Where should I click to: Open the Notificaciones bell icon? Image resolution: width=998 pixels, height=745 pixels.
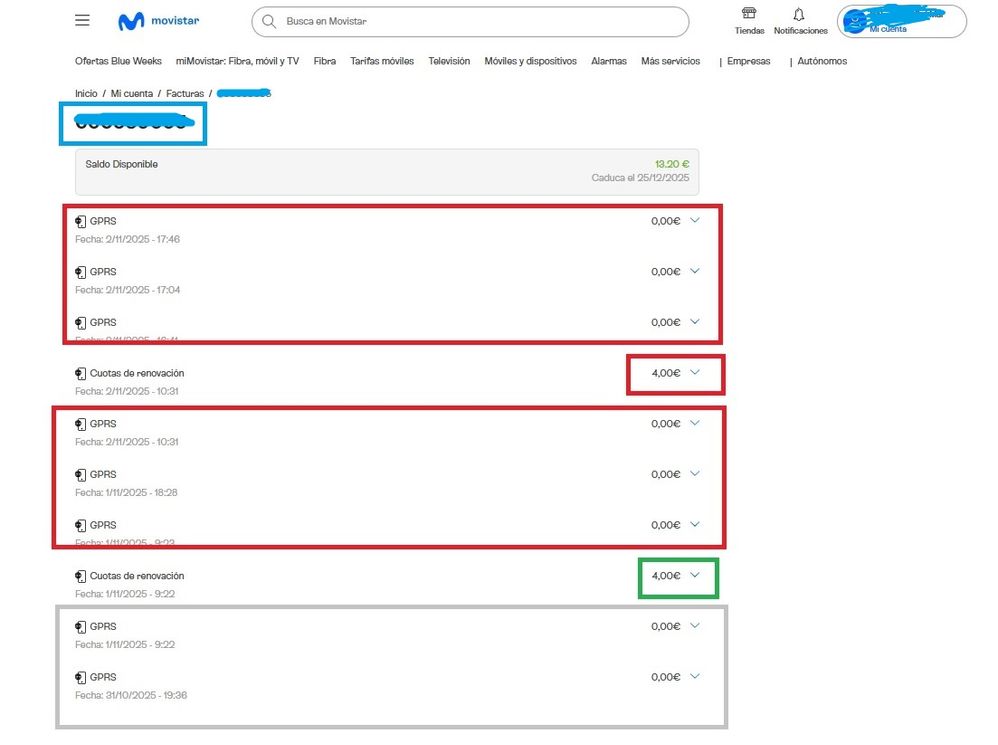coord(798,14)
